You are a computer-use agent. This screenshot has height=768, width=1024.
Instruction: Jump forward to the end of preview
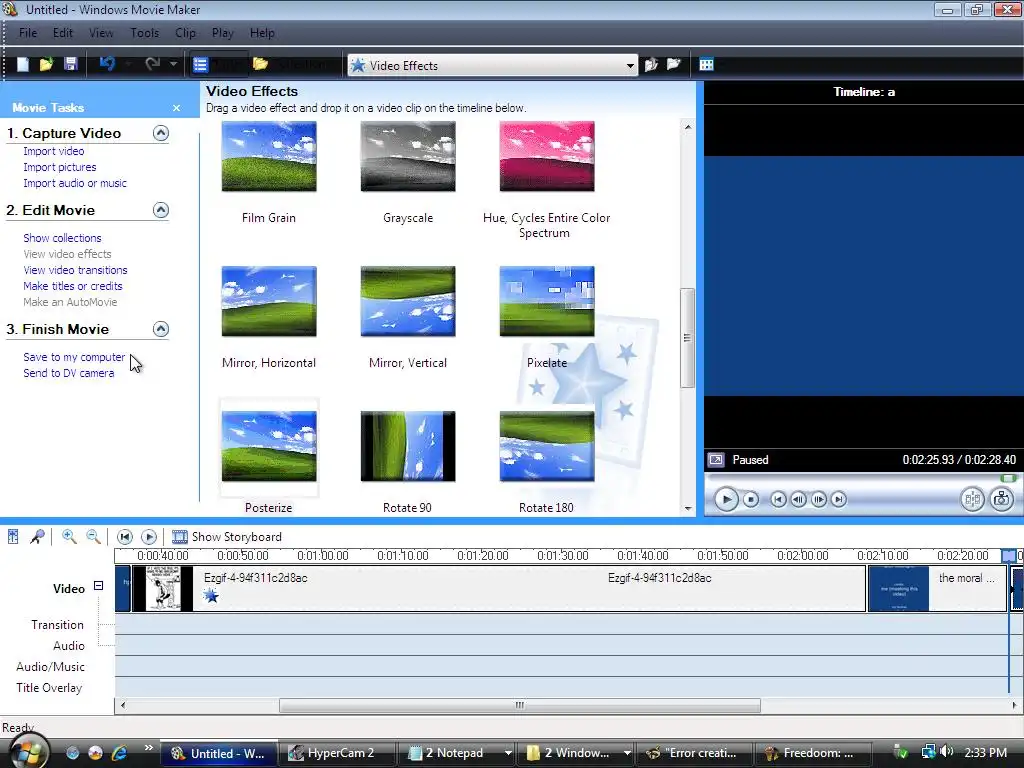point(839,500)
